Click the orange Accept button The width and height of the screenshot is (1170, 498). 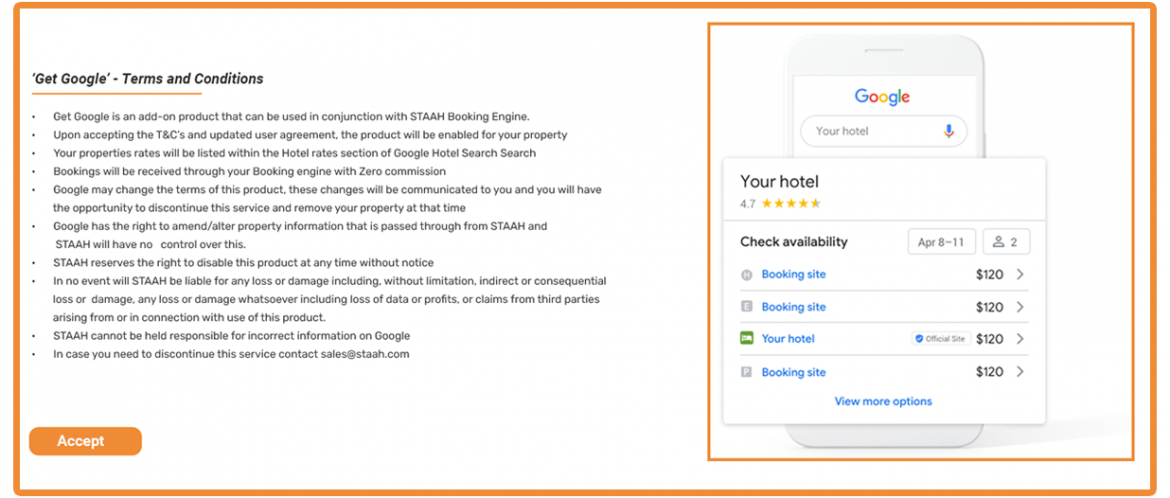tap(85, 441)
